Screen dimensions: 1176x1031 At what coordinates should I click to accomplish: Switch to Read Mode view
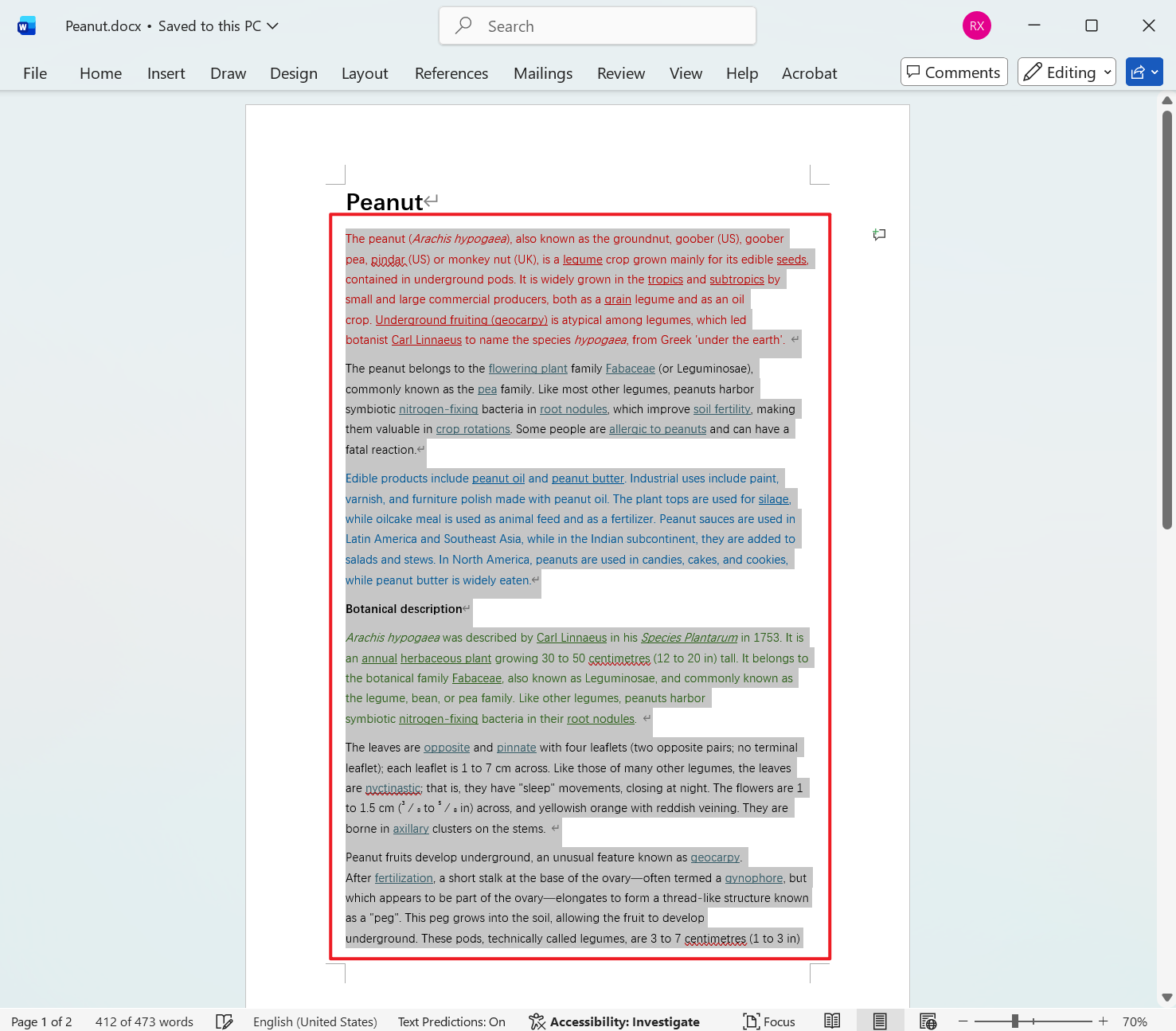[x=832, y=1020]
